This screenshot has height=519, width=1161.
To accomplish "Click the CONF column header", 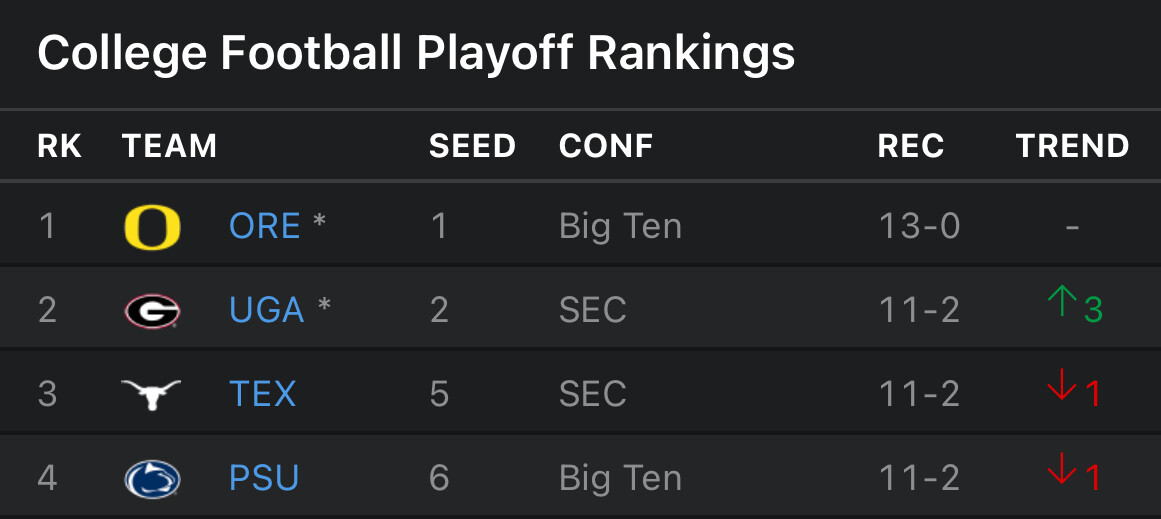I will 606,146.
